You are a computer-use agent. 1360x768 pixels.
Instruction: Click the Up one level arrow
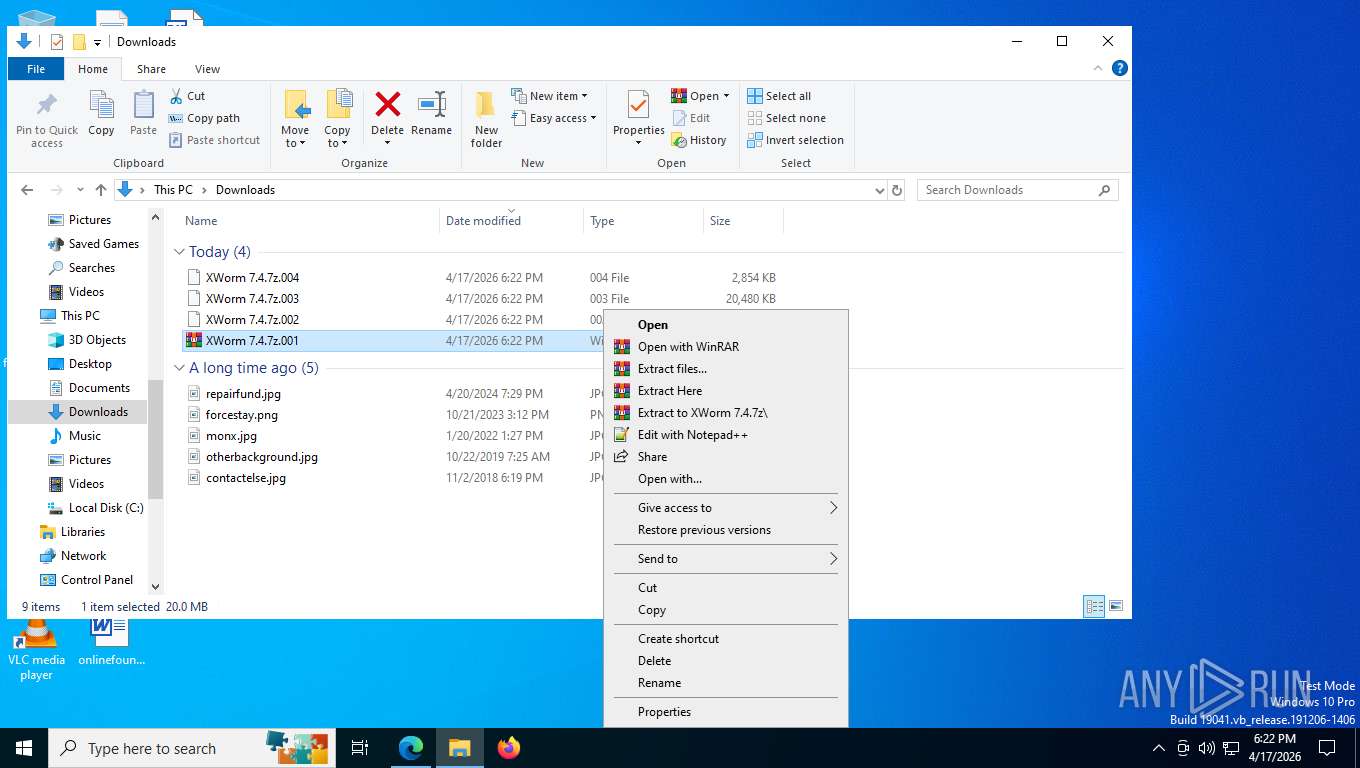point(101,190)
